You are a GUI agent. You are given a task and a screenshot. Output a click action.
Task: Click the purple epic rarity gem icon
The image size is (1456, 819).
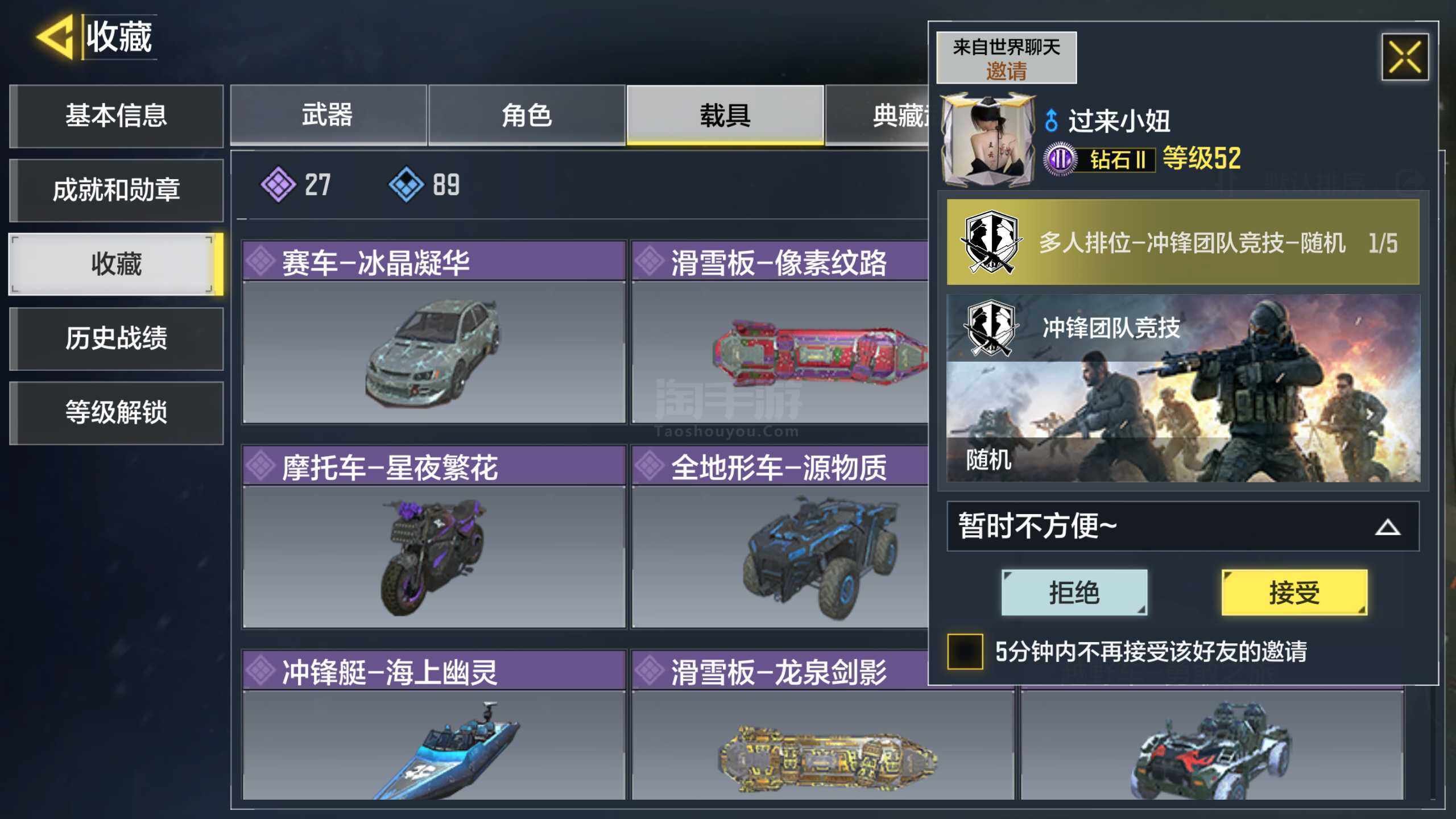(278, 184)
